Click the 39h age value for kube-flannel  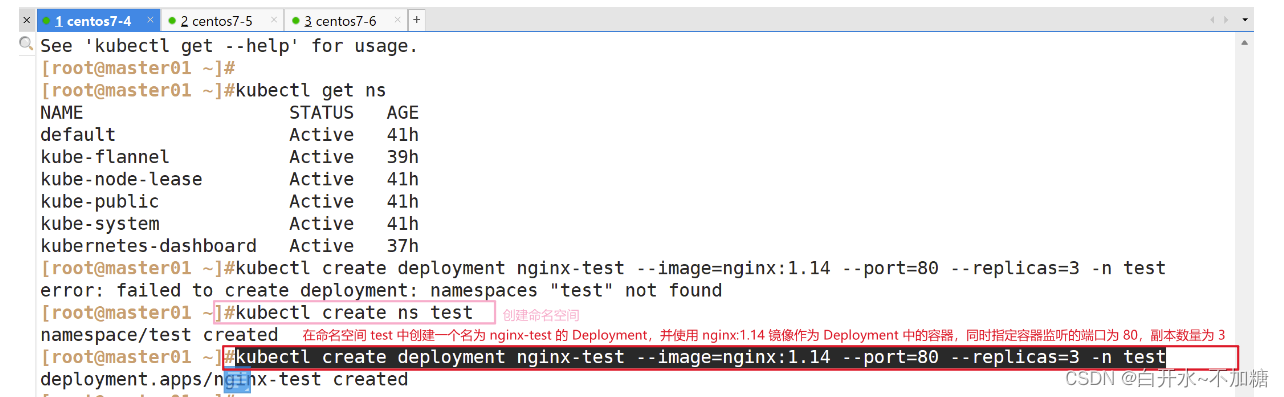403,157
